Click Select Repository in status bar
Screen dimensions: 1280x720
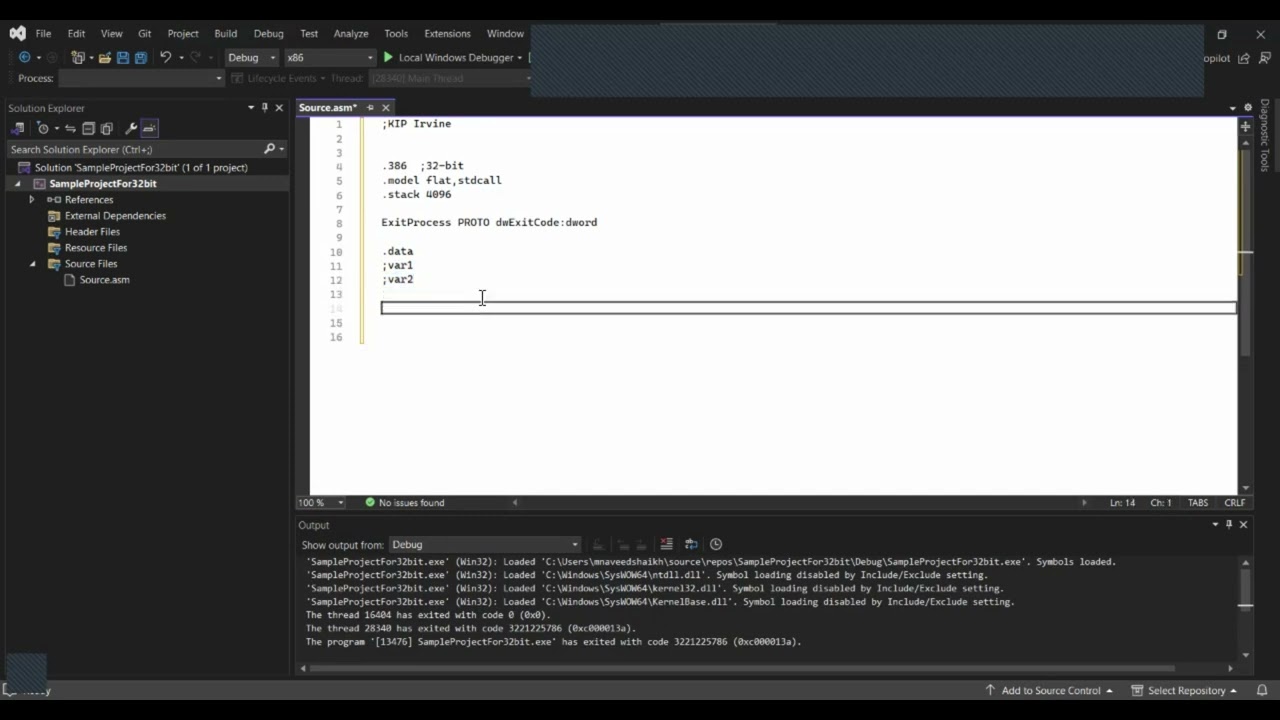[1184, 690]
